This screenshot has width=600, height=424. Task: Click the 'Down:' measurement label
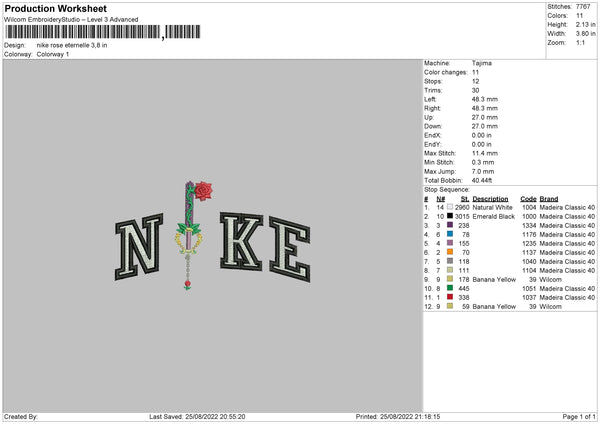click(433, 126)
